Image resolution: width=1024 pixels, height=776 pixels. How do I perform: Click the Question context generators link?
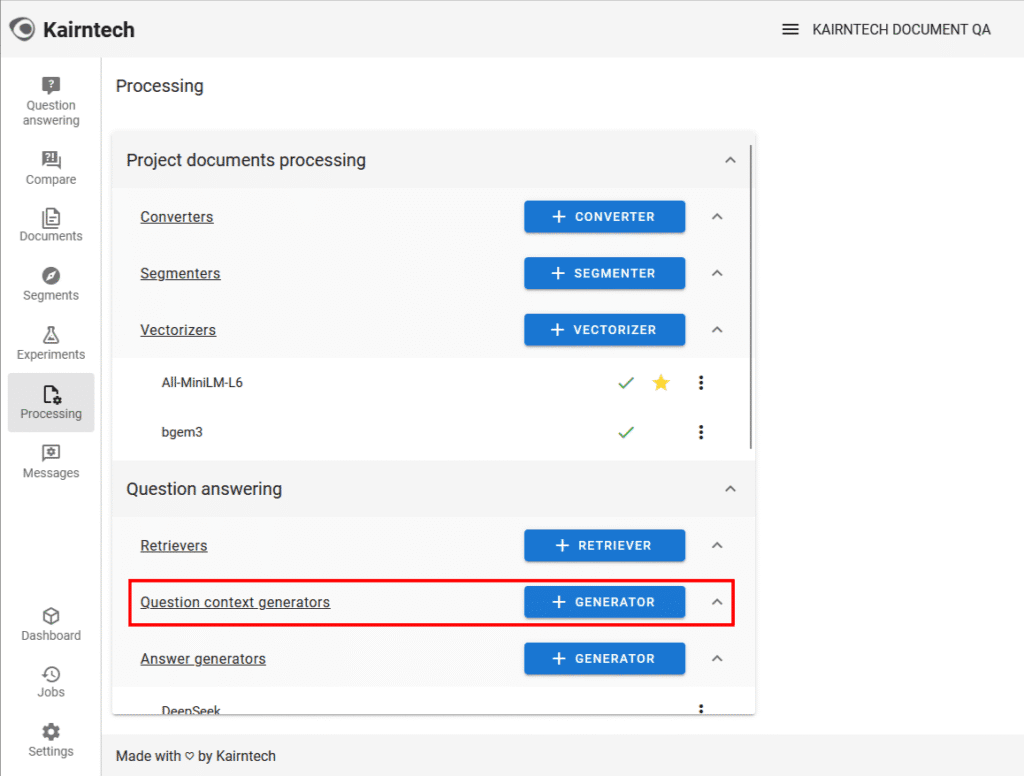235,602
